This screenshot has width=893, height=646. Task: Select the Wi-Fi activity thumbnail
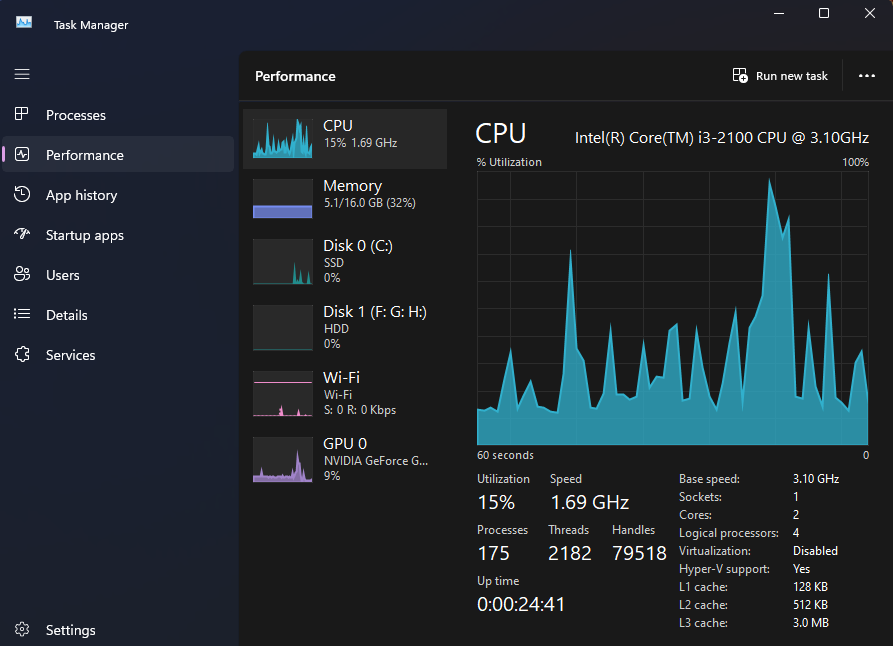(282, 394)
